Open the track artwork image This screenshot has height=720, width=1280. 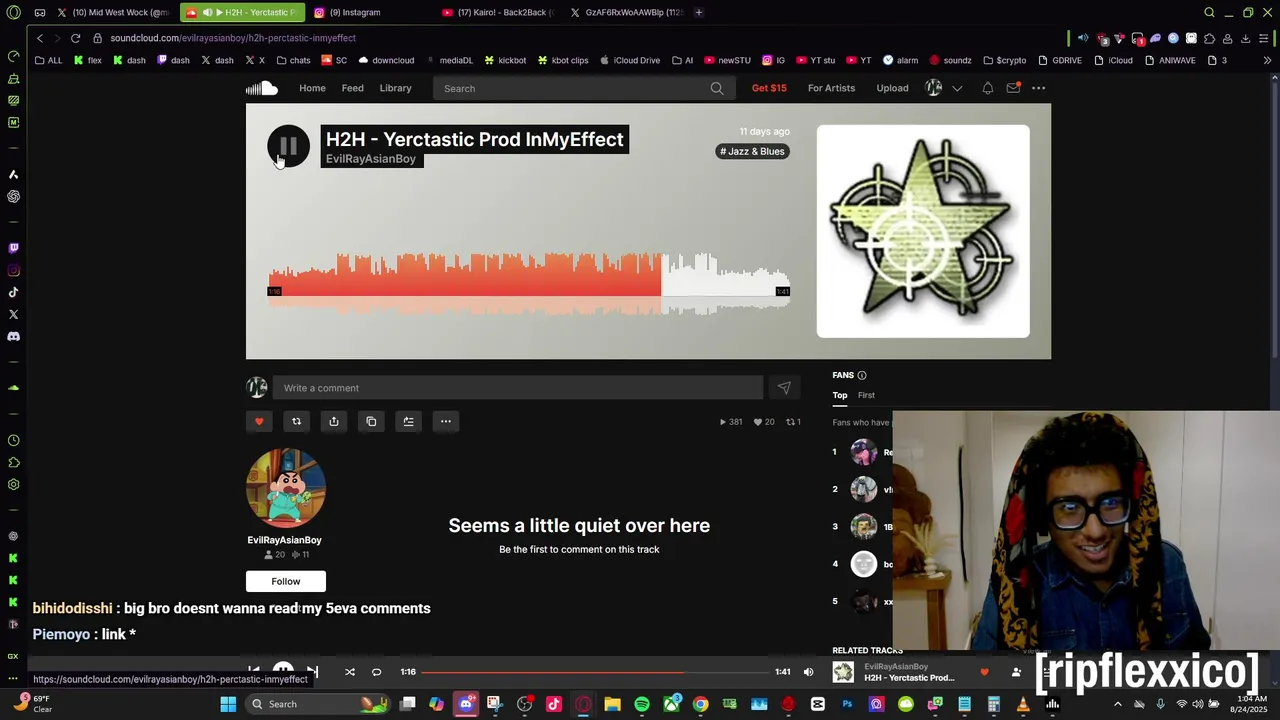(x=923, y=231)
